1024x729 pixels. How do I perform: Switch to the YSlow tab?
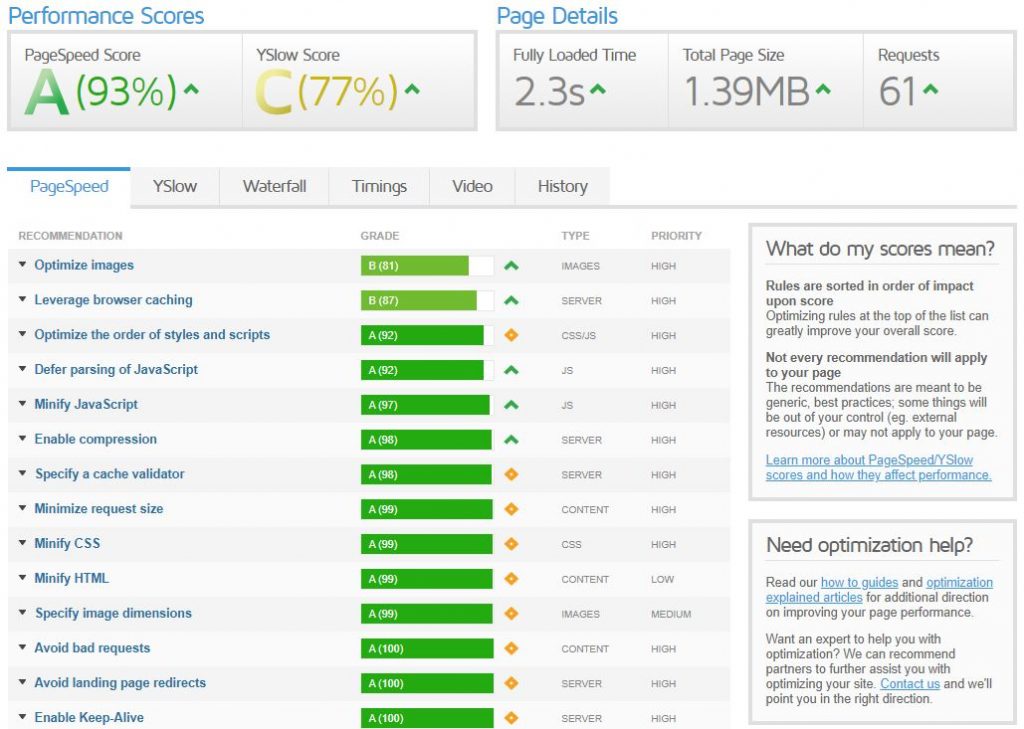tap(174, 186)
